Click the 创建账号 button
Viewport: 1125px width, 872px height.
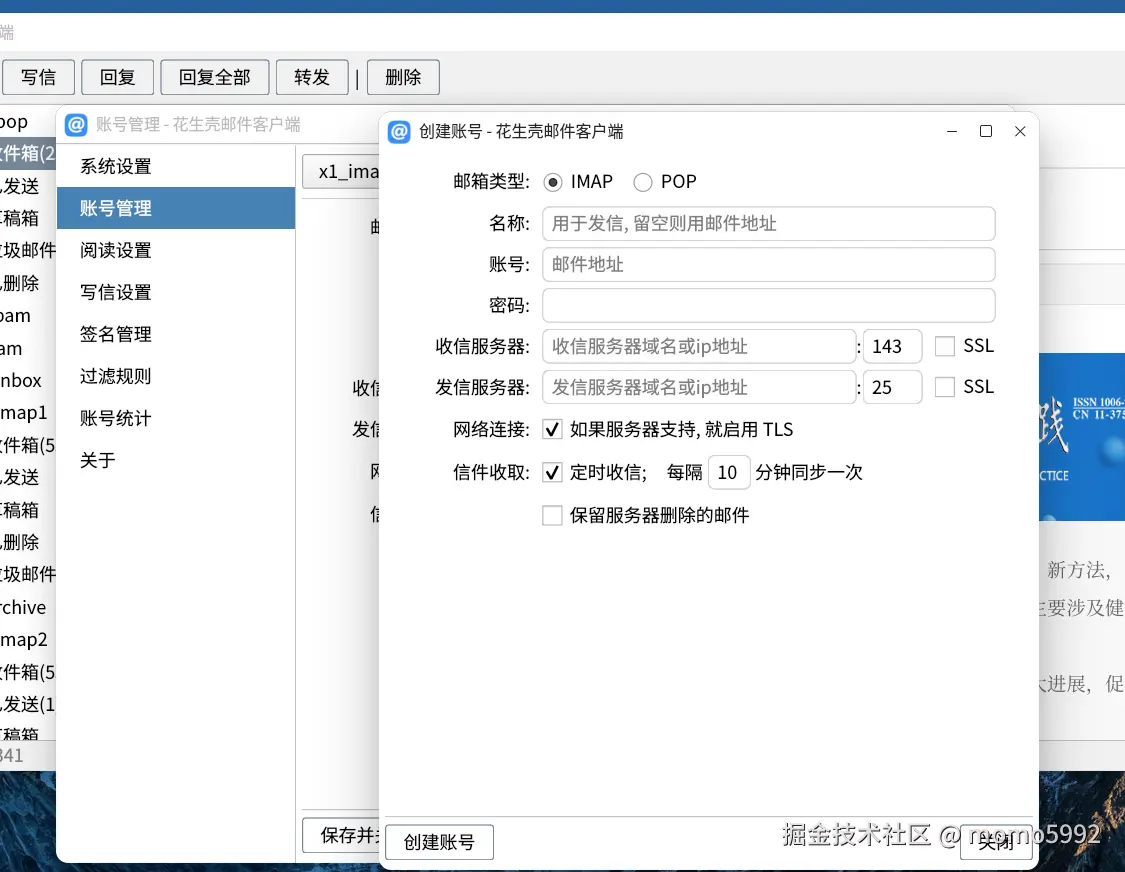[x=439, y=842]
